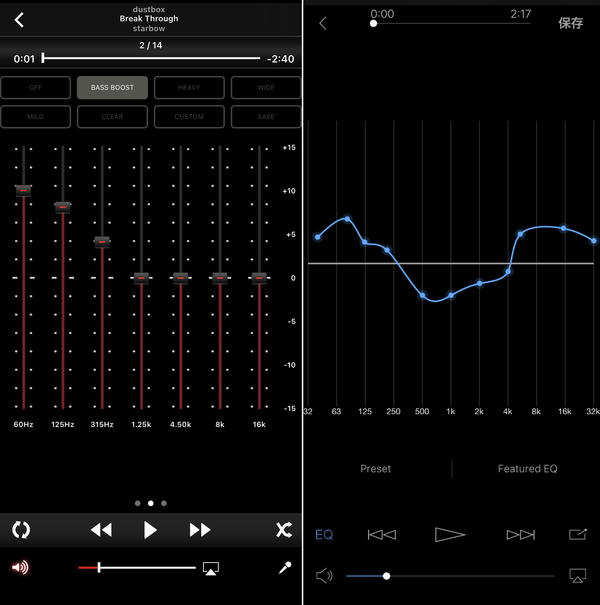Tap the 保存 button
Image resolution: width=600 pixels, height=605 pixels.
tap(570, 23)
